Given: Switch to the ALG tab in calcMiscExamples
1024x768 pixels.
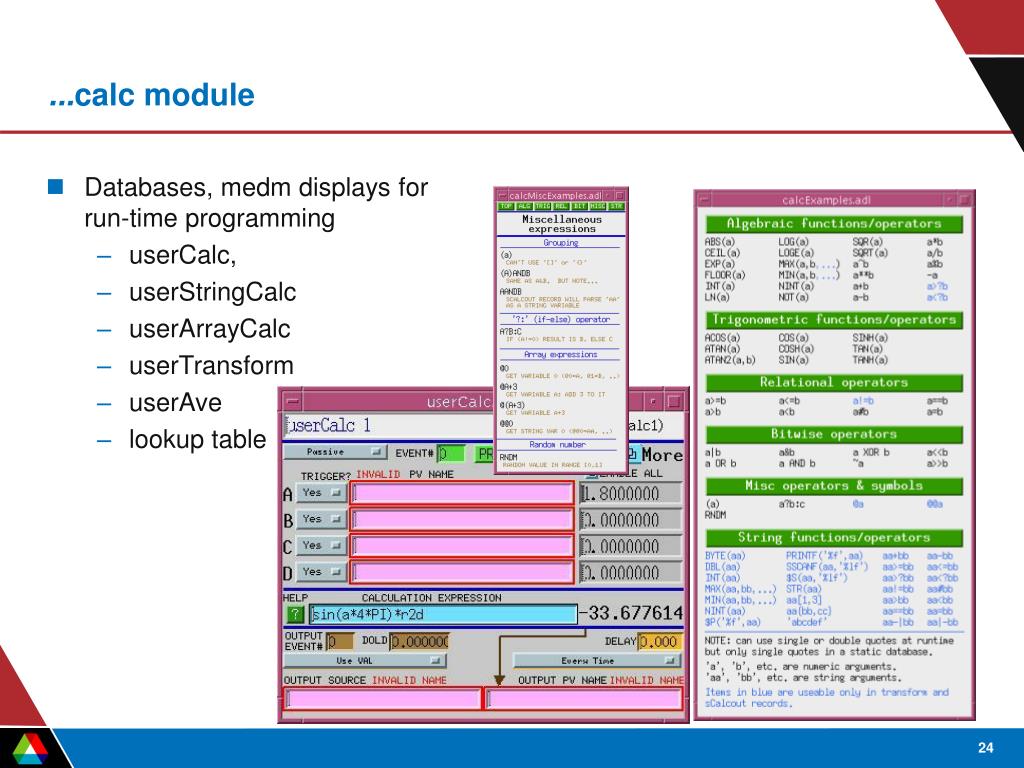Looking at the screenshot, I should pos(524,206).
